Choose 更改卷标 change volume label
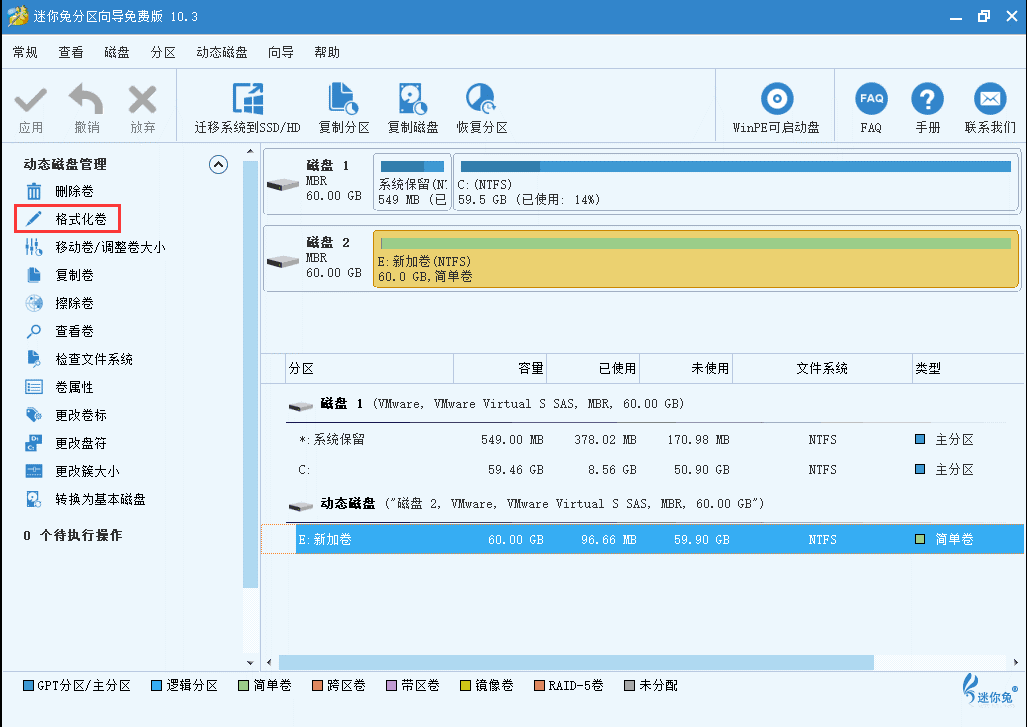The height and width of the screenshot is (727, 1027). tap(66, 415)
